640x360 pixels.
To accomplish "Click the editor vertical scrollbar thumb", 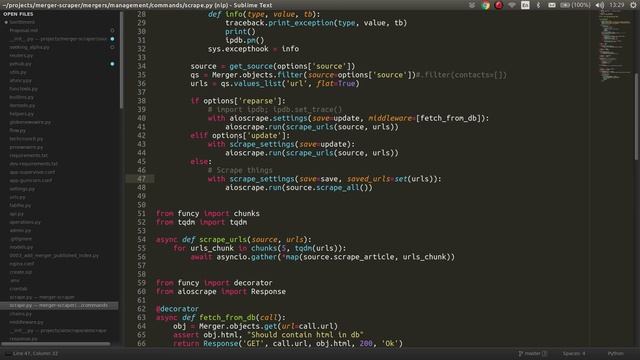I will [636, 116].
